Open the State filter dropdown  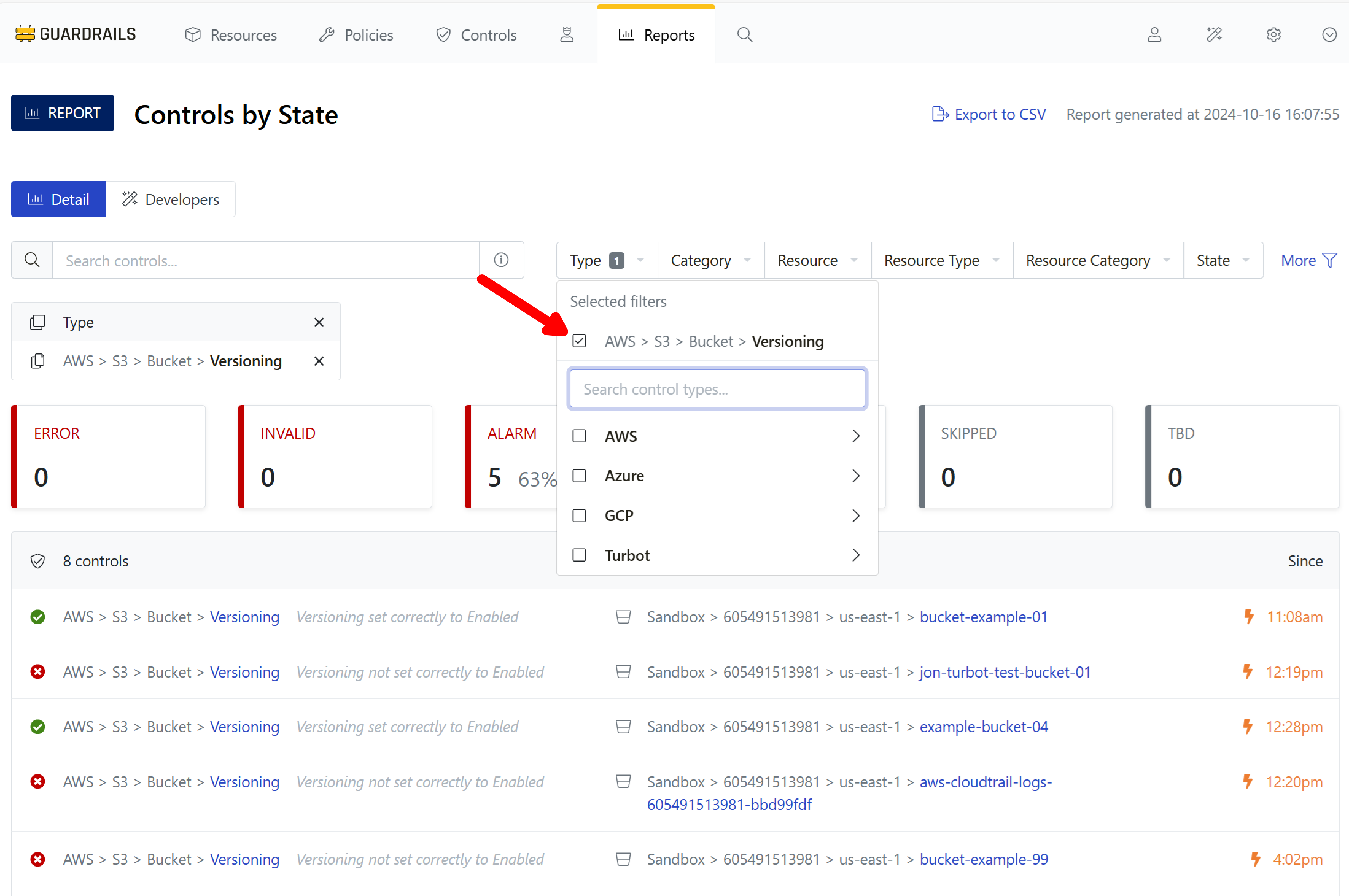pyautogui.click(x=1223, y=261)
